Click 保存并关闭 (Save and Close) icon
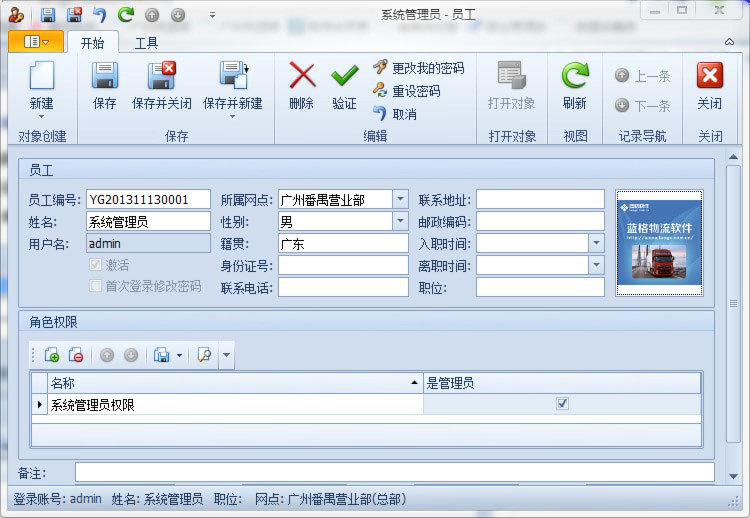 pyautogui.click(x=161, y=78)
